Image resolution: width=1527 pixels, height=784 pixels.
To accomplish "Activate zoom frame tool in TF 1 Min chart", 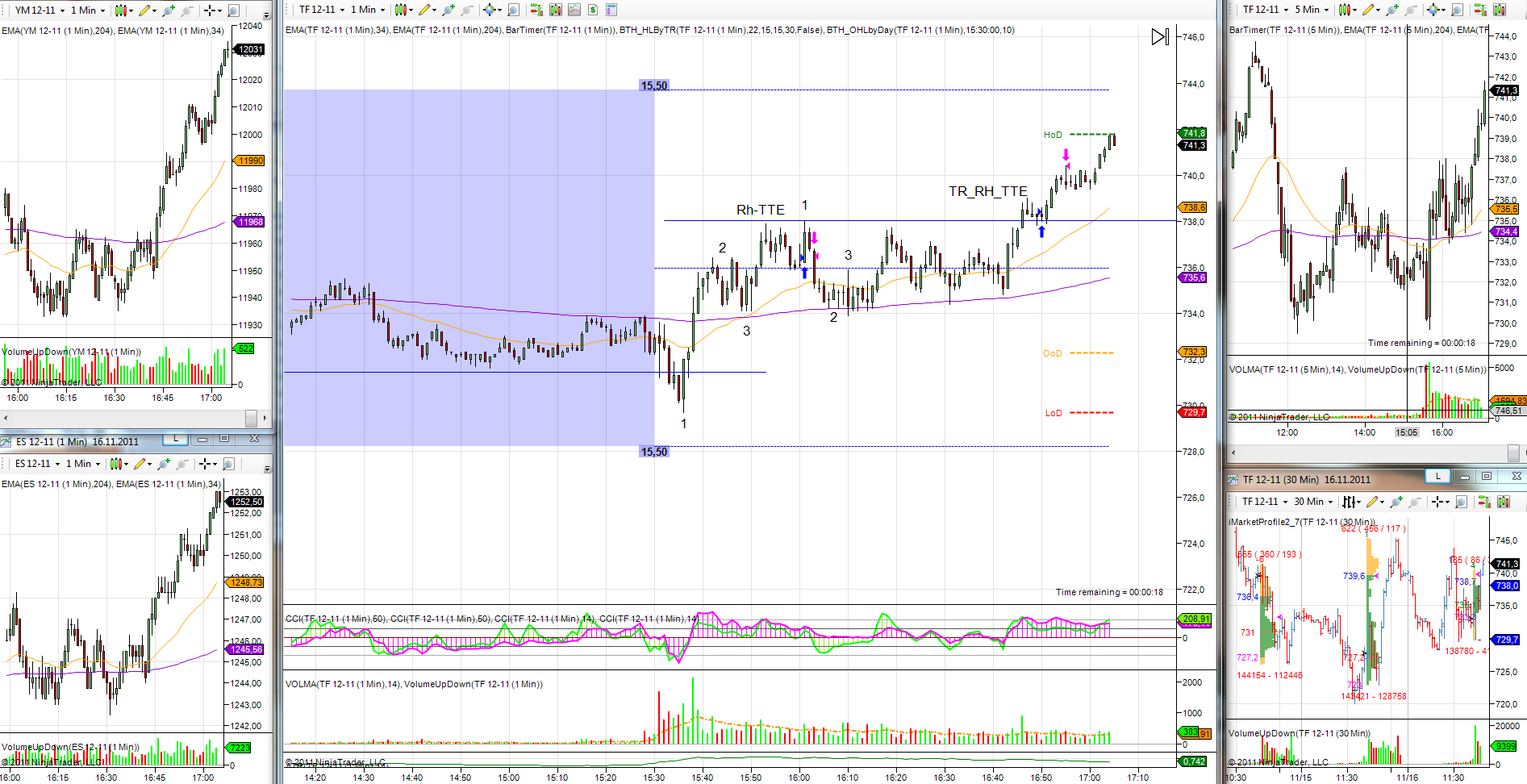I will click(513, 10).
